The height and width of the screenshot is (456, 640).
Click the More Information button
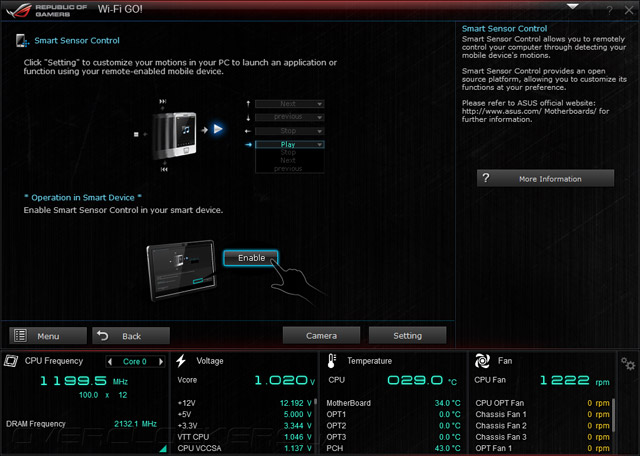(x=545, y=178)
